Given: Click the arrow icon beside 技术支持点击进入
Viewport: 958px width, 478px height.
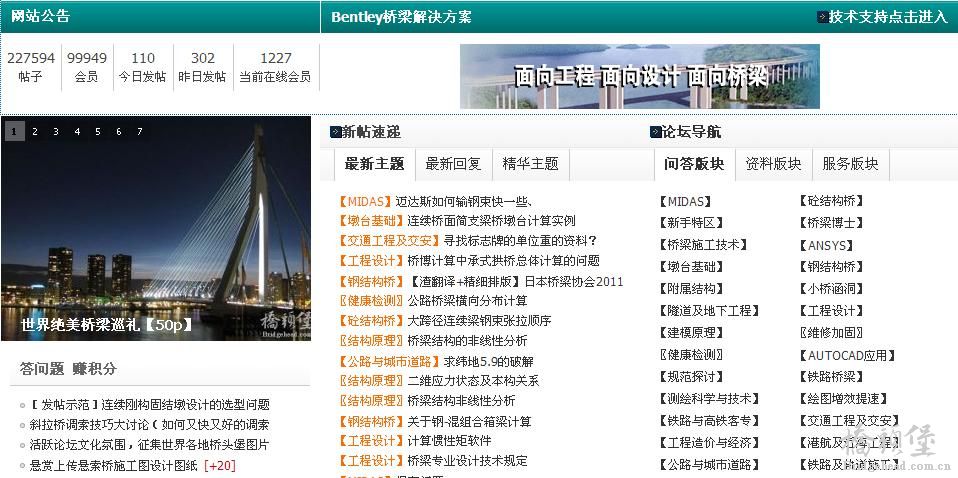Looking at the screenshot, I should (x=822, y=17).
